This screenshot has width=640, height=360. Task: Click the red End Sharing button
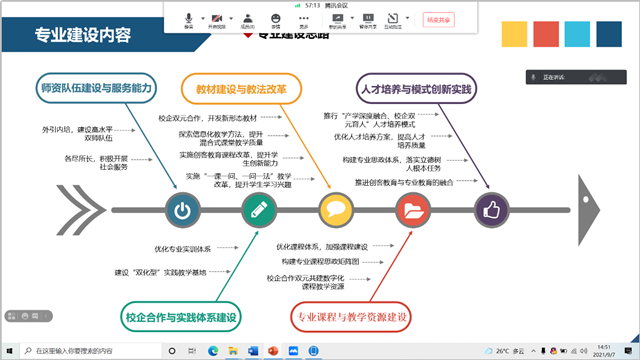pyautogui.click(x=438, y=20)
